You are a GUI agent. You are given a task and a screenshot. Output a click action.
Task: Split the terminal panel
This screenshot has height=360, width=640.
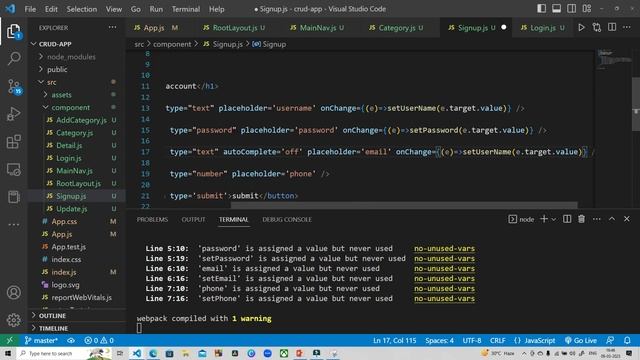[567, 219]
